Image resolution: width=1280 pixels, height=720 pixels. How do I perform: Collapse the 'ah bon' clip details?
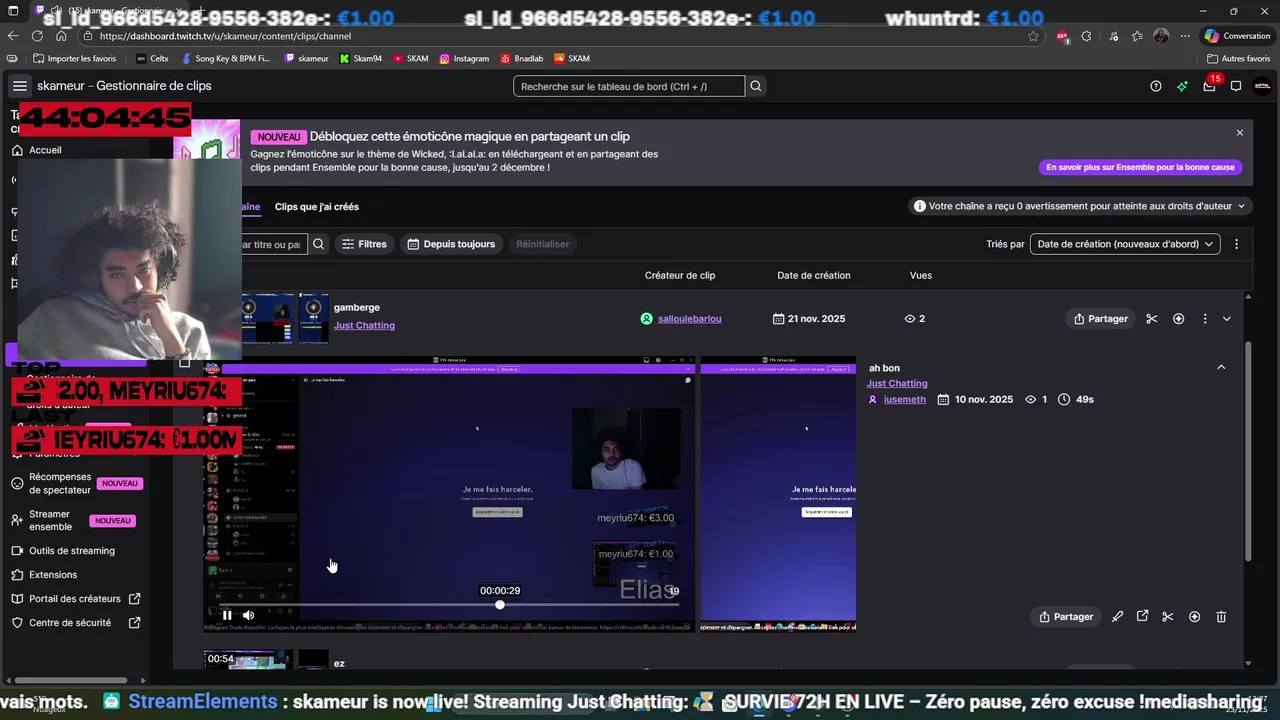coord(1221,368)
